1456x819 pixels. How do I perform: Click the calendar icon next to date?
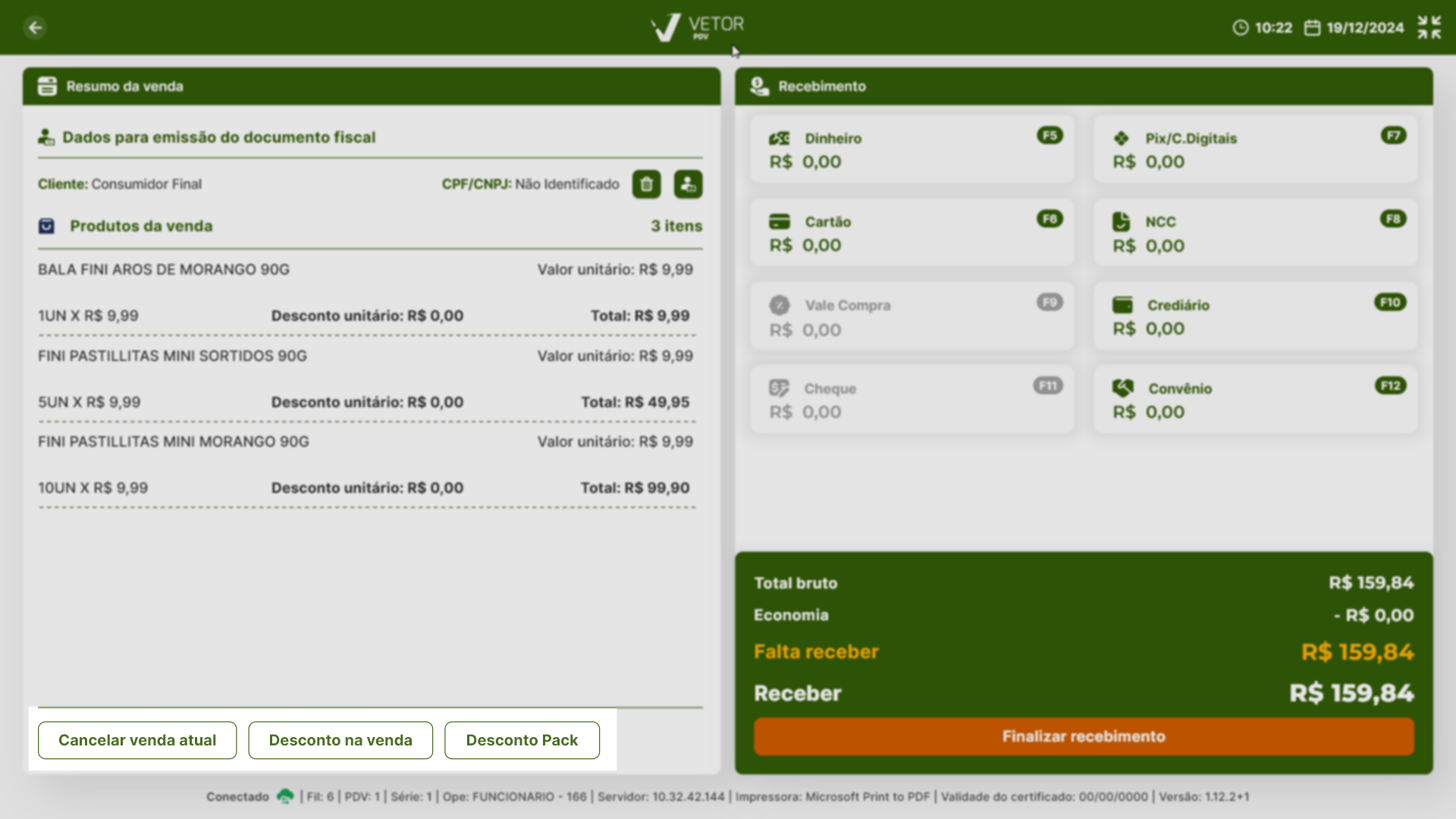pos(1312,28)
